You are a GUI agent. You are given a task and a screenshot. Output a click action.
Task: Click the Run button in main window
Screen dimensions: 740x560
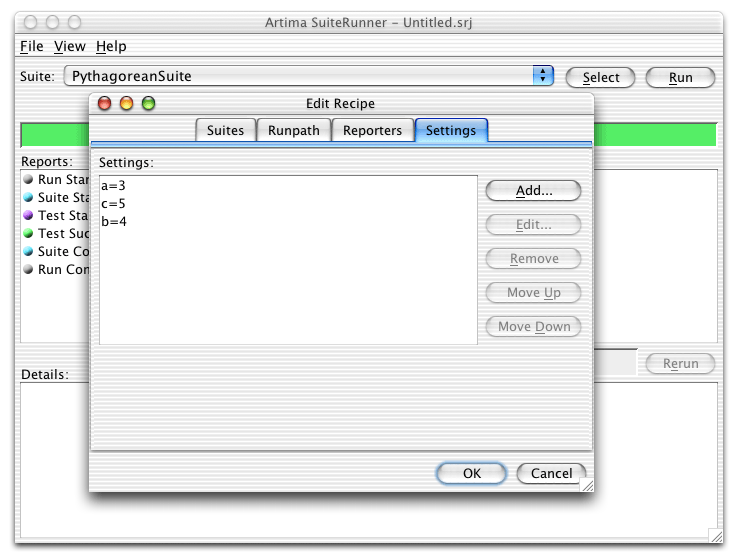[680, 77]
